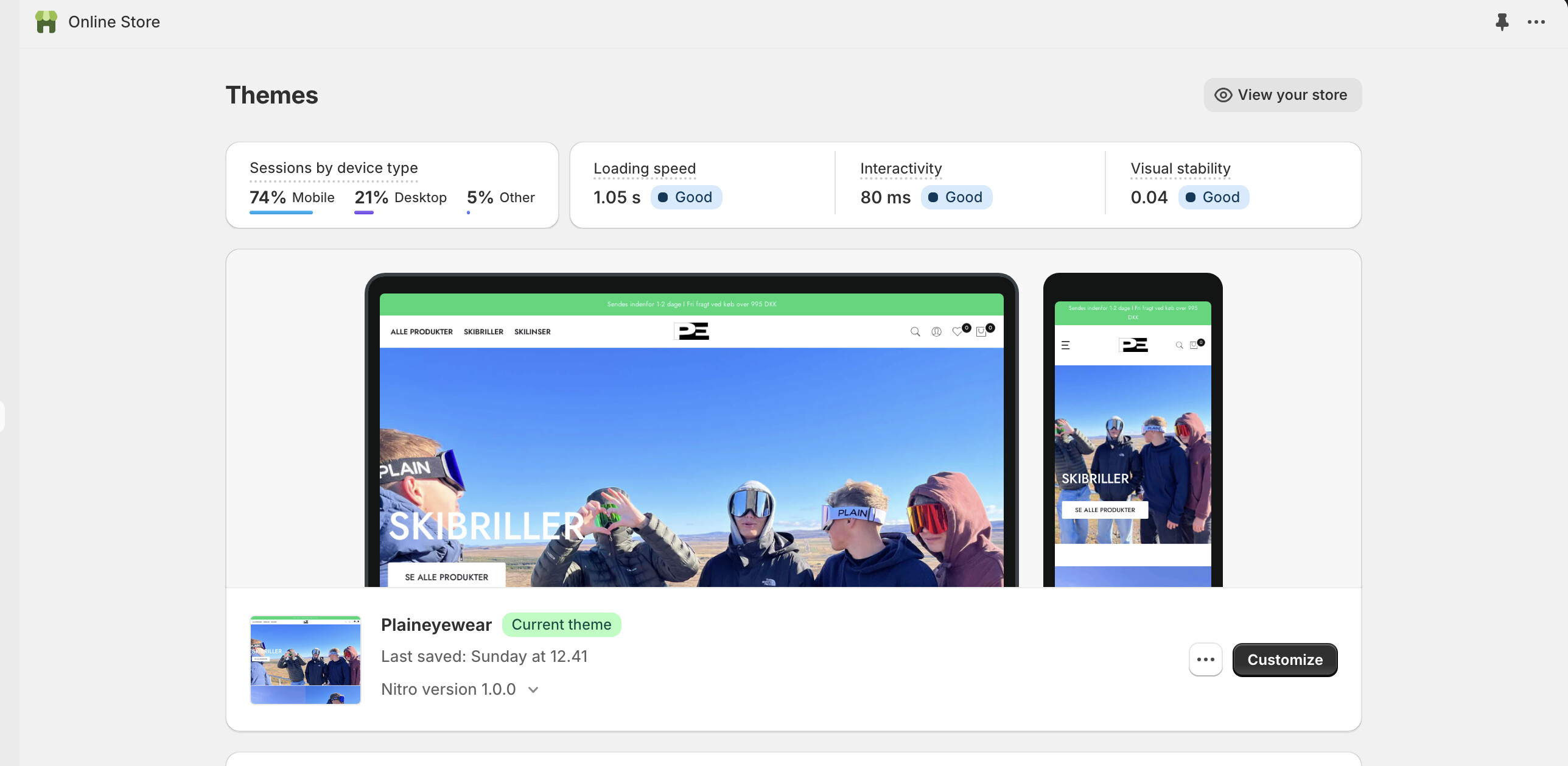Open the theme actions three-dot button
Screen dimensions: 1568x766
1205,659
